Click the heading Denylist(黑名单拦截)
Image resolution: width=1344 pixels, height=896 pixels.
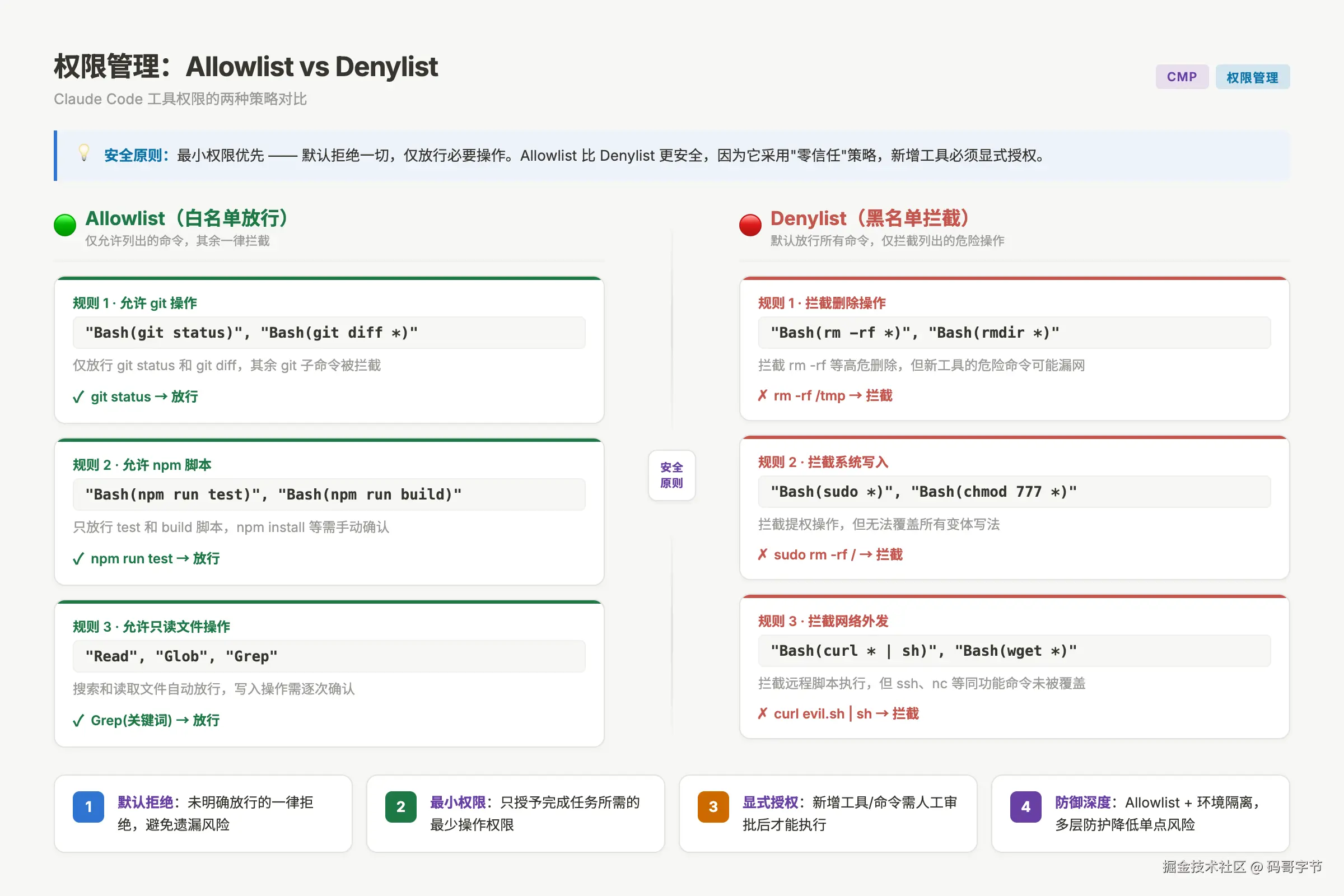coord(870,218)
